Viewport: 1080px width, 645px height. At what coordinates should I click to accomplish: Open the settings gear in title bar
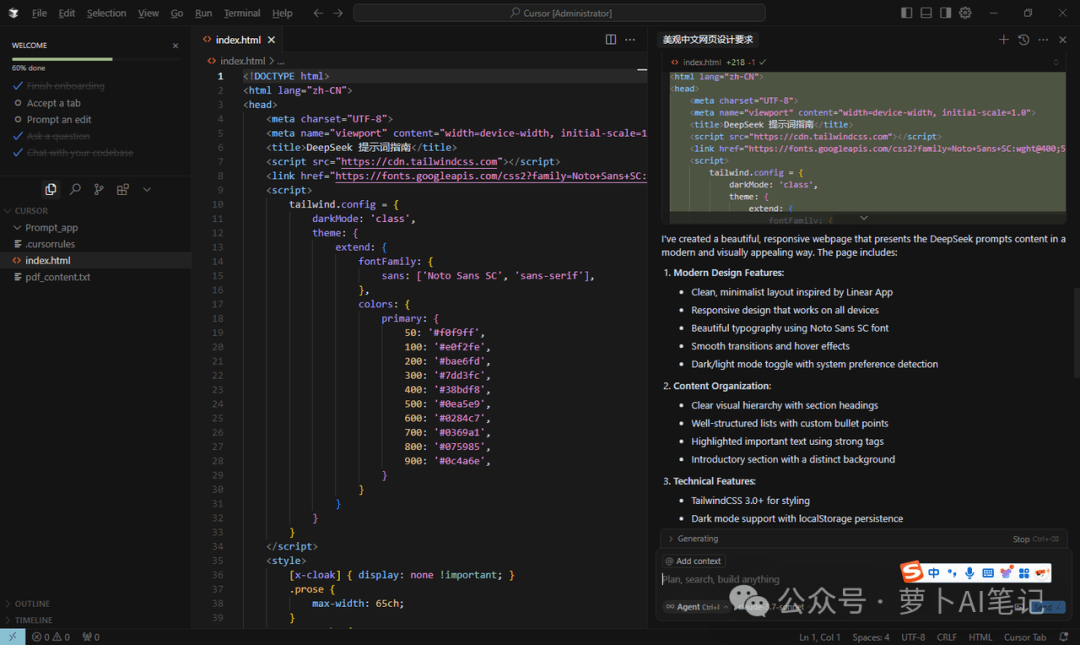point(965,12)
